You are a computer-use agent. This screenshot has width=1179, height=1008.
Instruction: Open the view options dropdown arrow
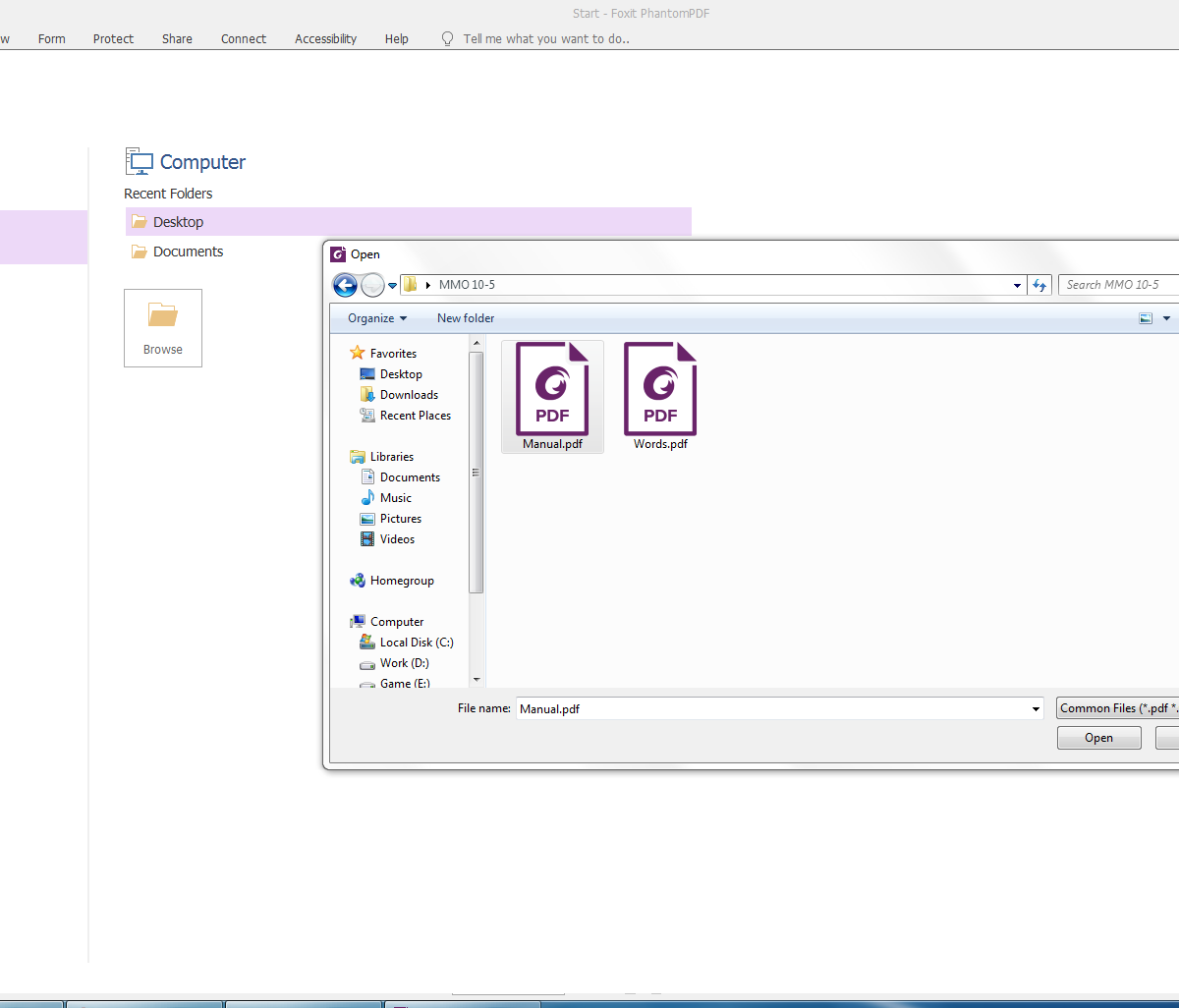1166,318
